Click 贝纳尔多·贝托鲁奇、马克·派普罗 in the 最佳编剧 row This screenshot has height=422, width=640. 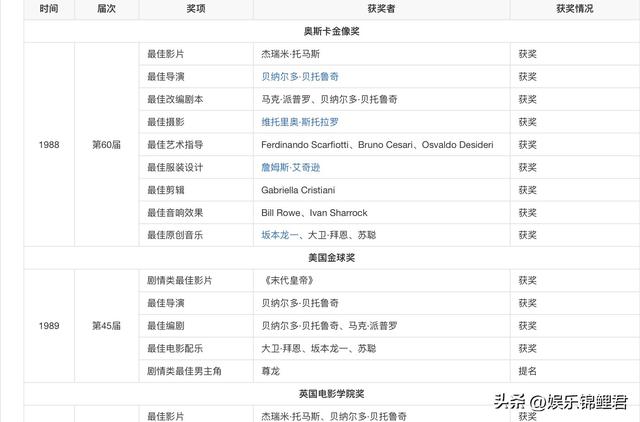click(329, 326)
